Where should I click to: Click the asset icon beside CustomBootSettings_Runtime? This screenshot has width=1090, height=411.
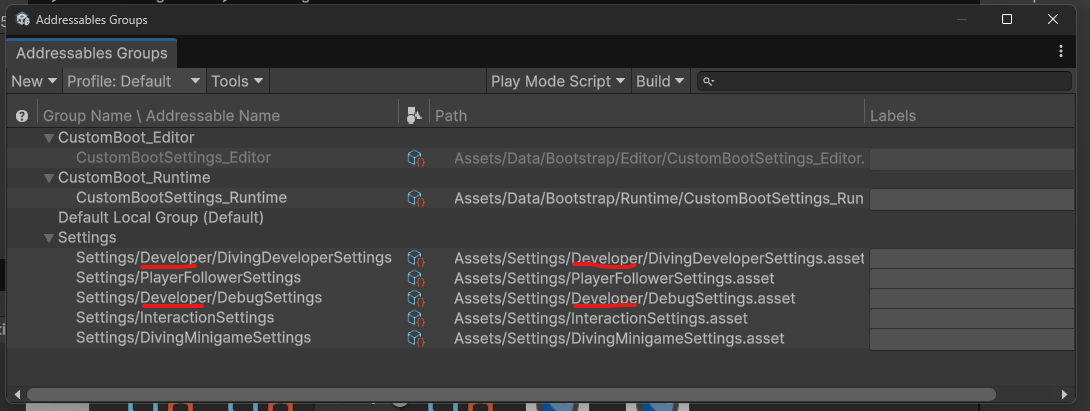[415, 198]
